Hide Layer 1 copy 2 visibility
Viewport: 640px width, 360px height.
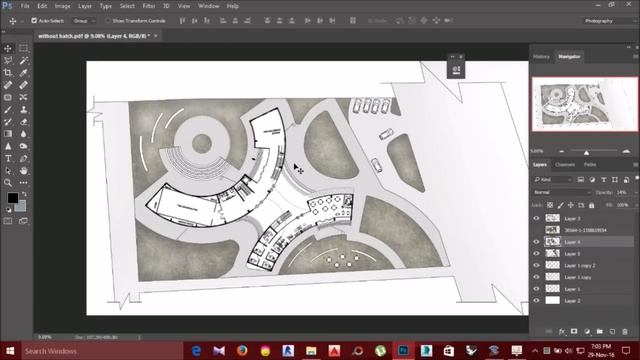coord(536,265)
